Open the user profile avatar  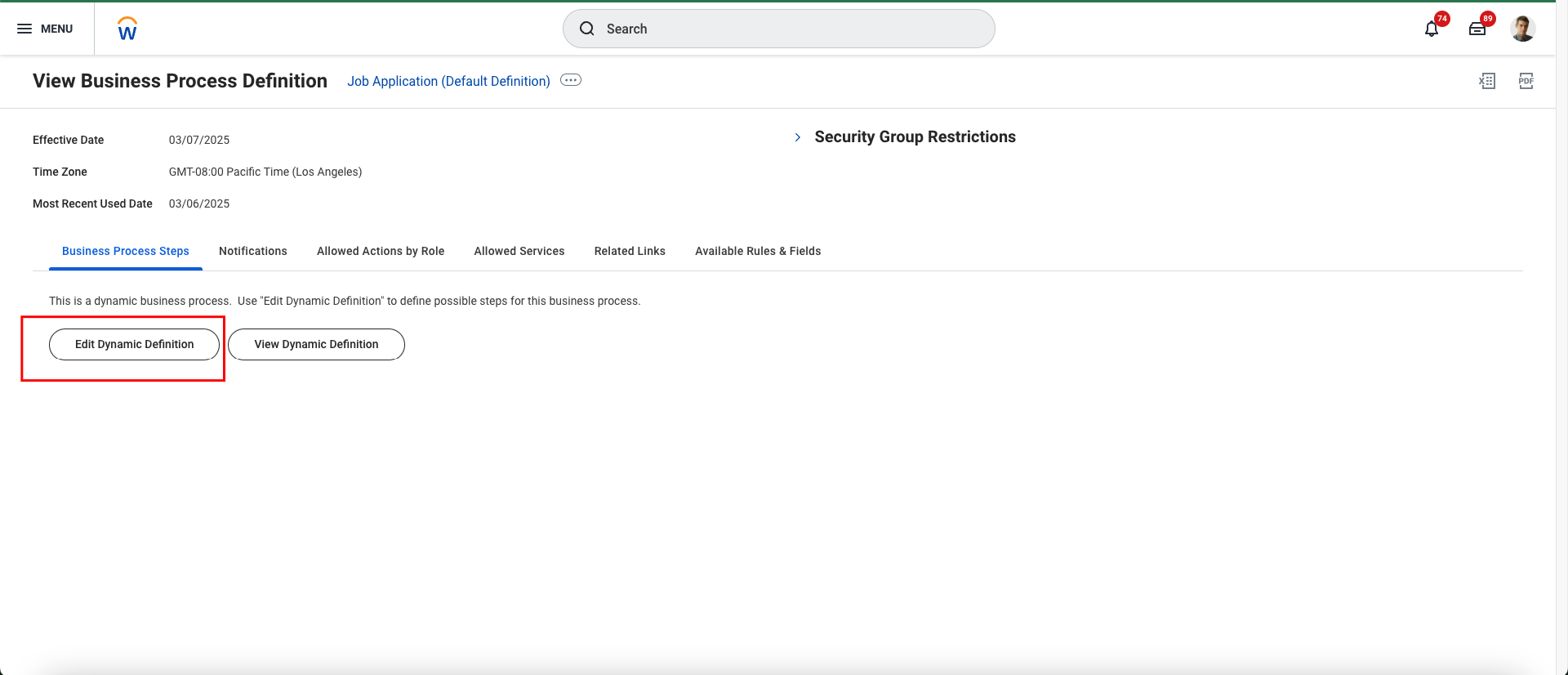pos(1523,29)
